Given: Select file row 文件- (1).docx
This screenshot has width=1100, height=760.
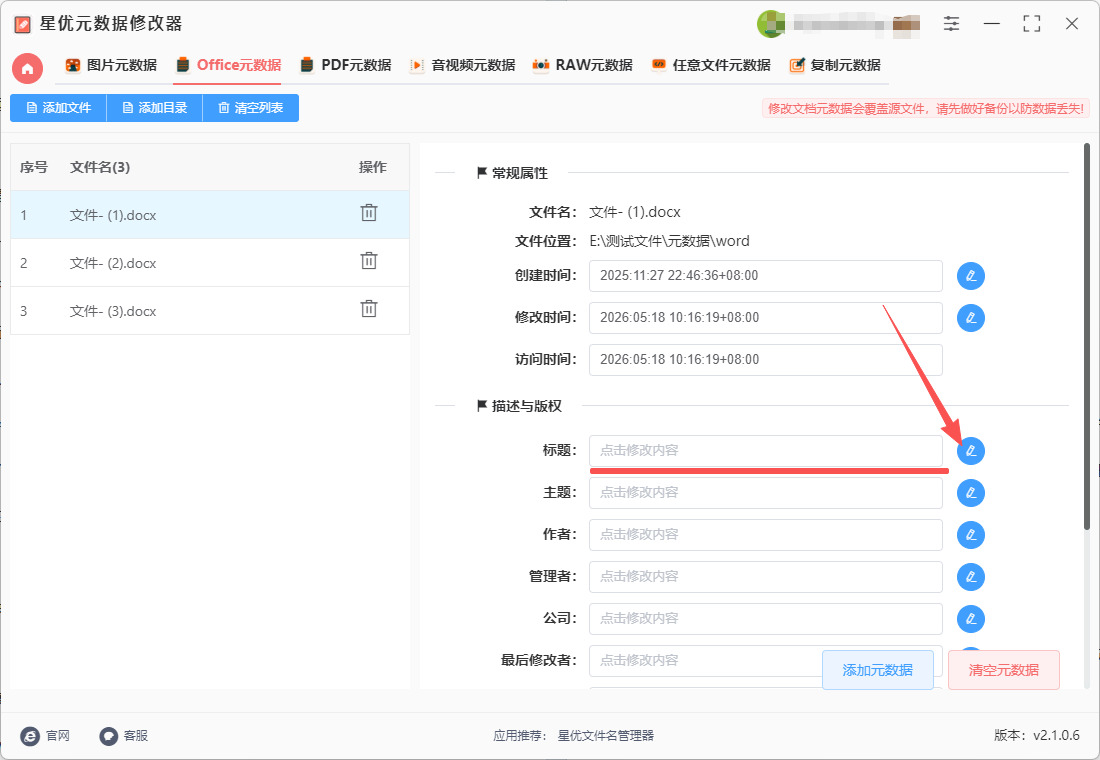Looking at the screenshot, I should point(210,215).
